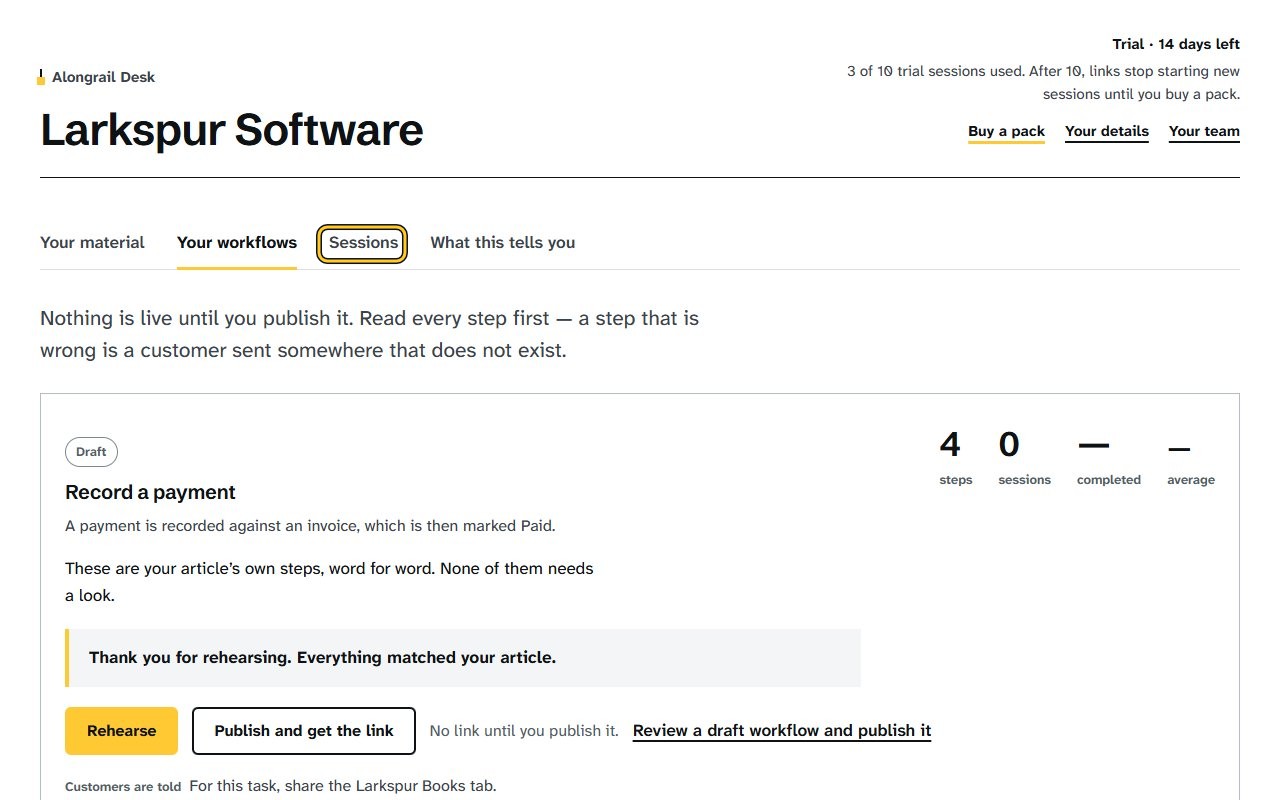Image resolution: width=1280 pixels, height=800 pixels.
Task: Go to the Sessions tab
Action: click(363, 243)
